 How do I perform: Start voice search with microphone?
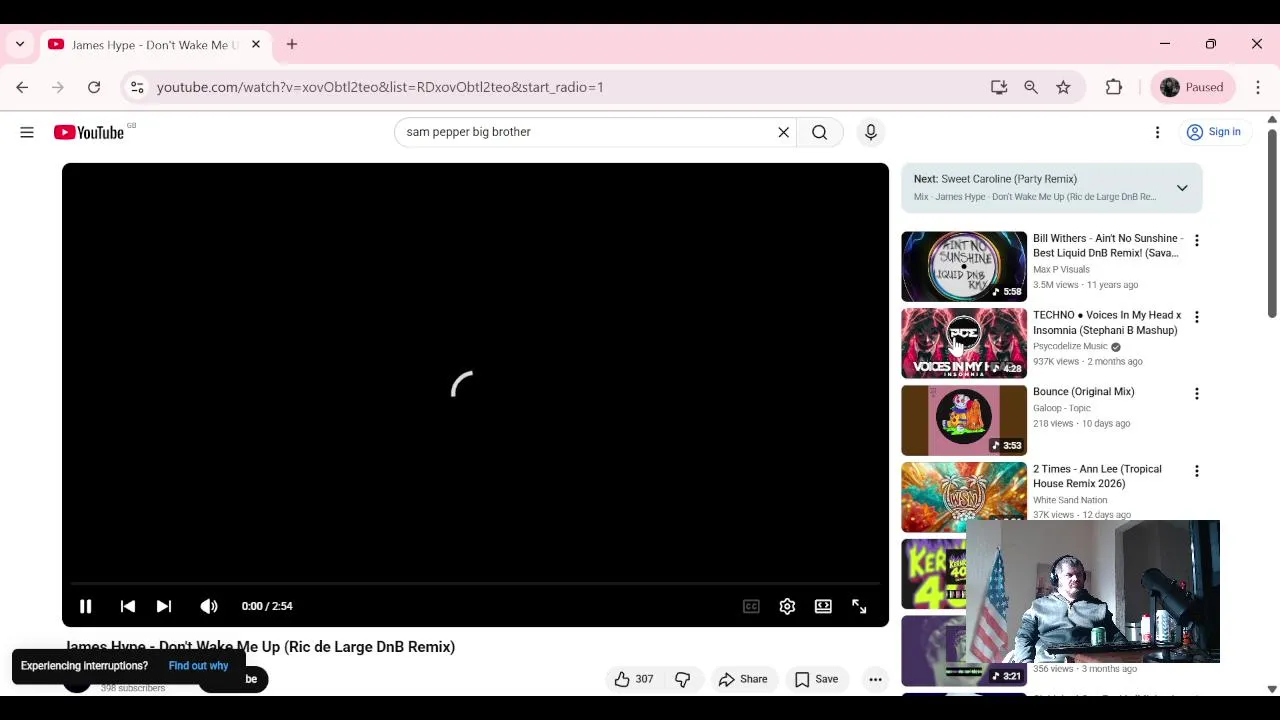click(x=871, y=132)
